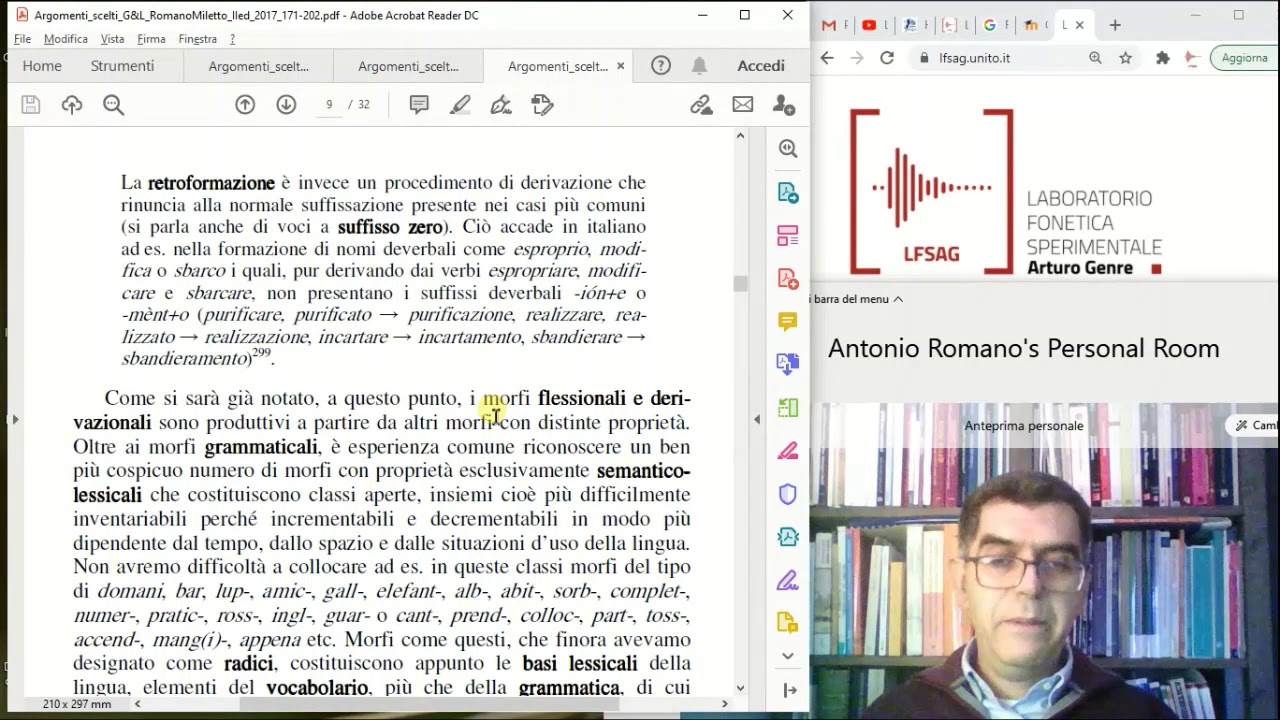
Task: Open the File menu
Action: coord(22,39)
